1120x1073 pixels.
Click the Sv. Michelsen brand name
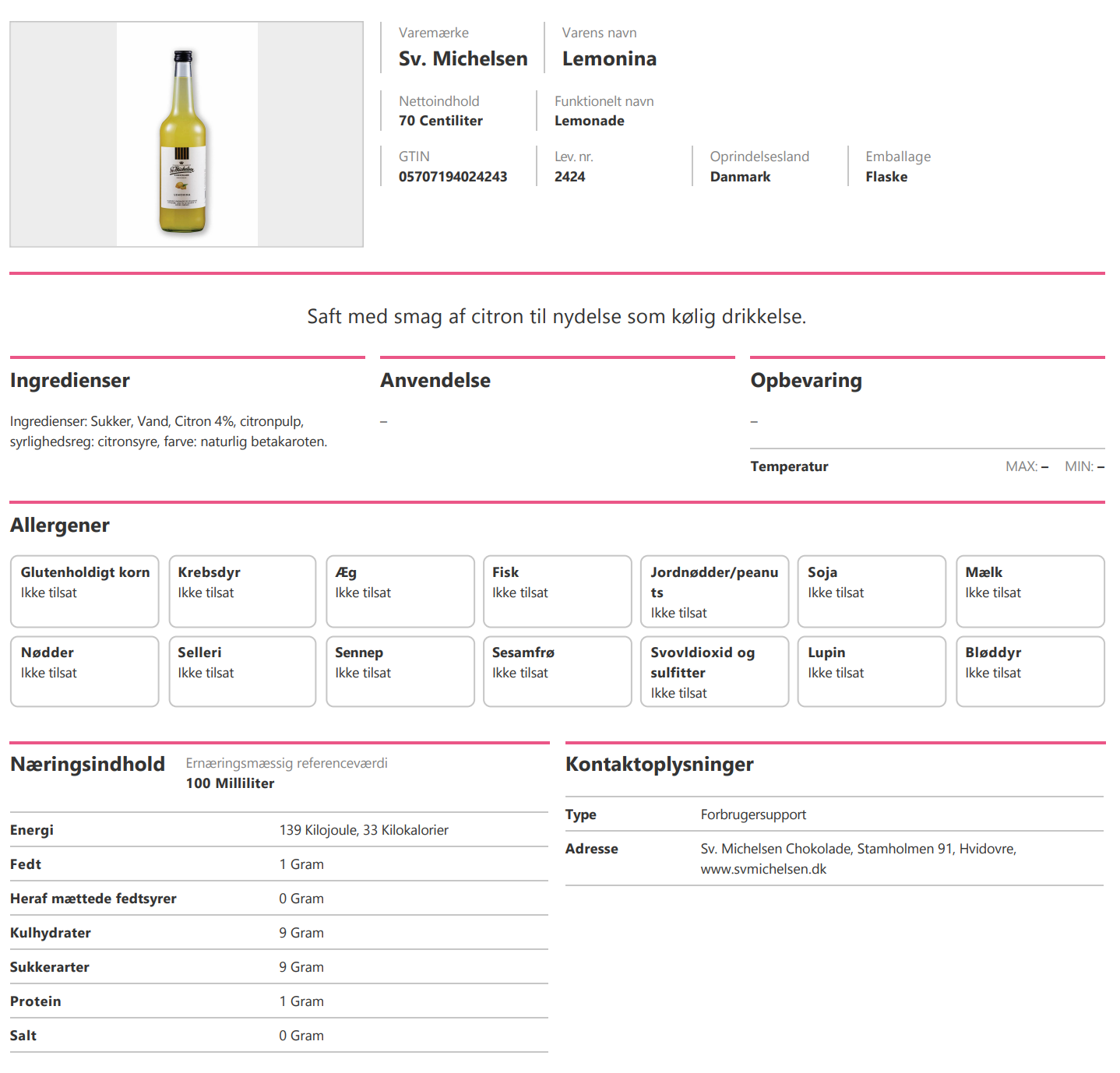point(463,58)
